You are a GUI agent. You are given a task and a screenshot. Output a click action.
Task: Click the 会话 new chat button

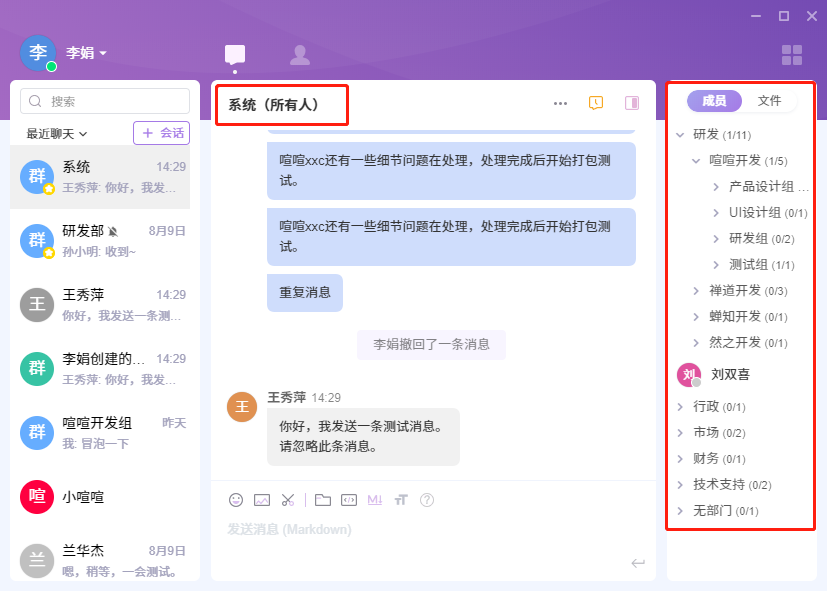click(x=161, y=133)
